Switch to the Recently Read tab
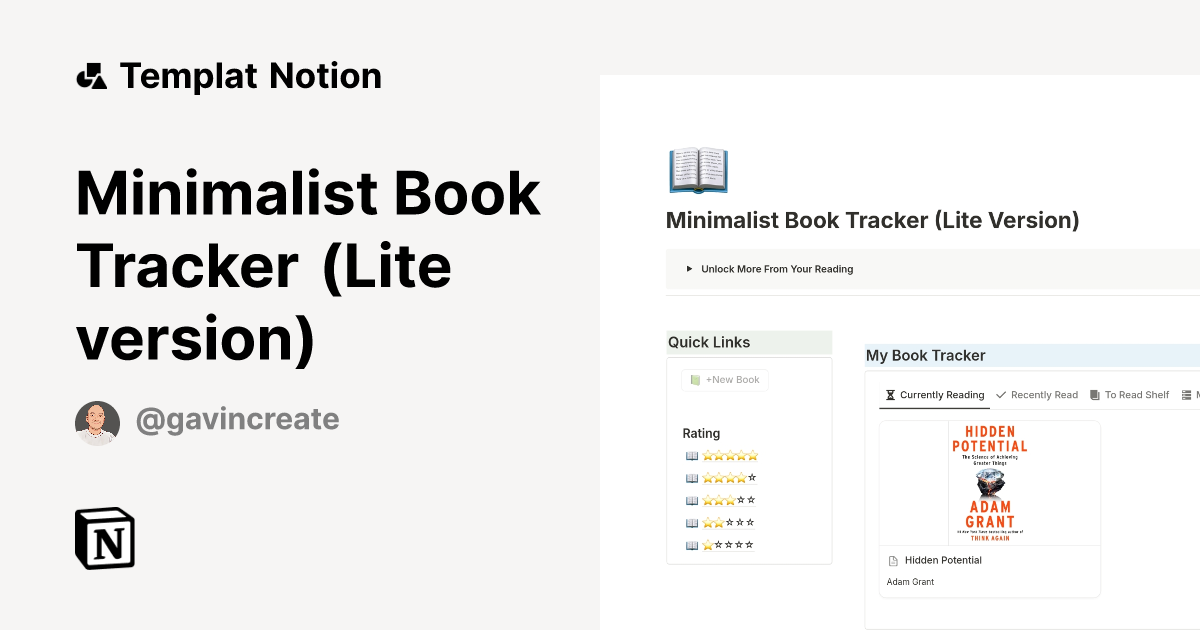This screenshot has width=1200, height=630. point(1044,394)
